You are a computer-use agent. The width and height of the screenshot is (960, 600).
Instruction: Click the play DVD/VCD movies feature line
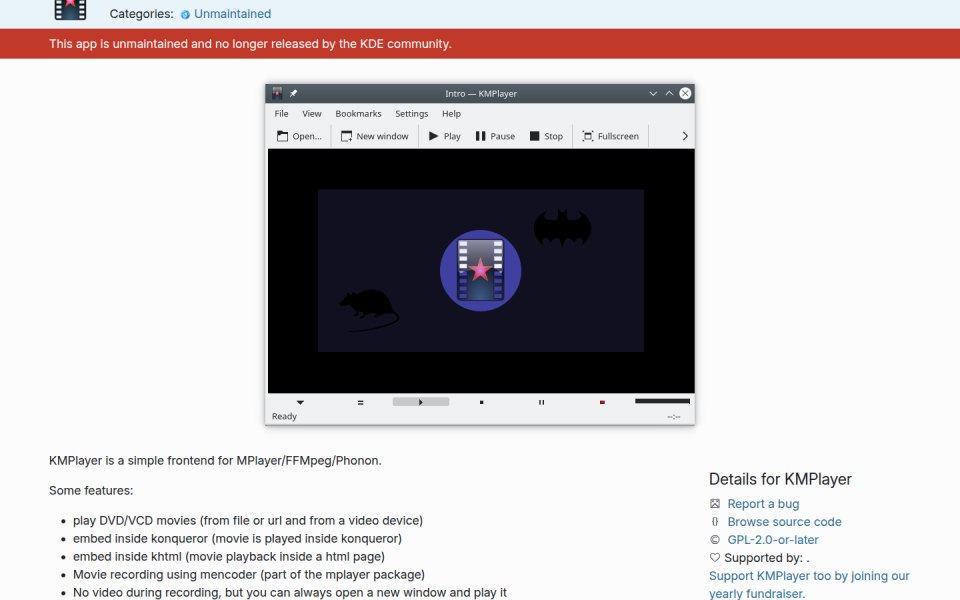click(248, 520)
